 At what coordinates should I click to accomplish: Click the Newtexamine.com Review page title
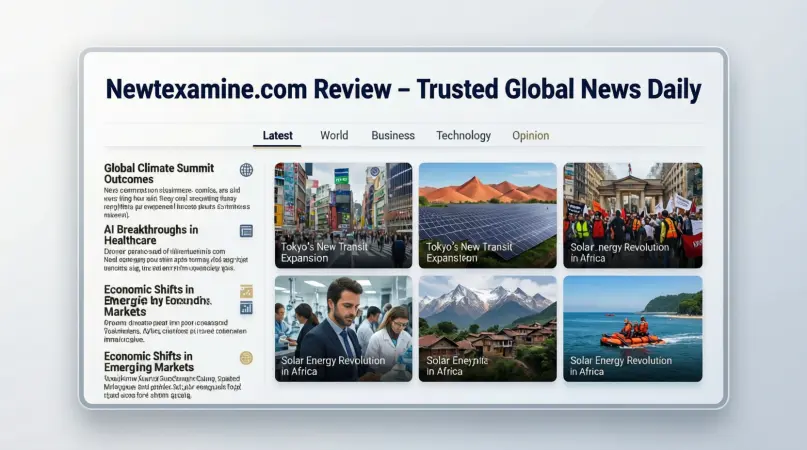(404, 89)
